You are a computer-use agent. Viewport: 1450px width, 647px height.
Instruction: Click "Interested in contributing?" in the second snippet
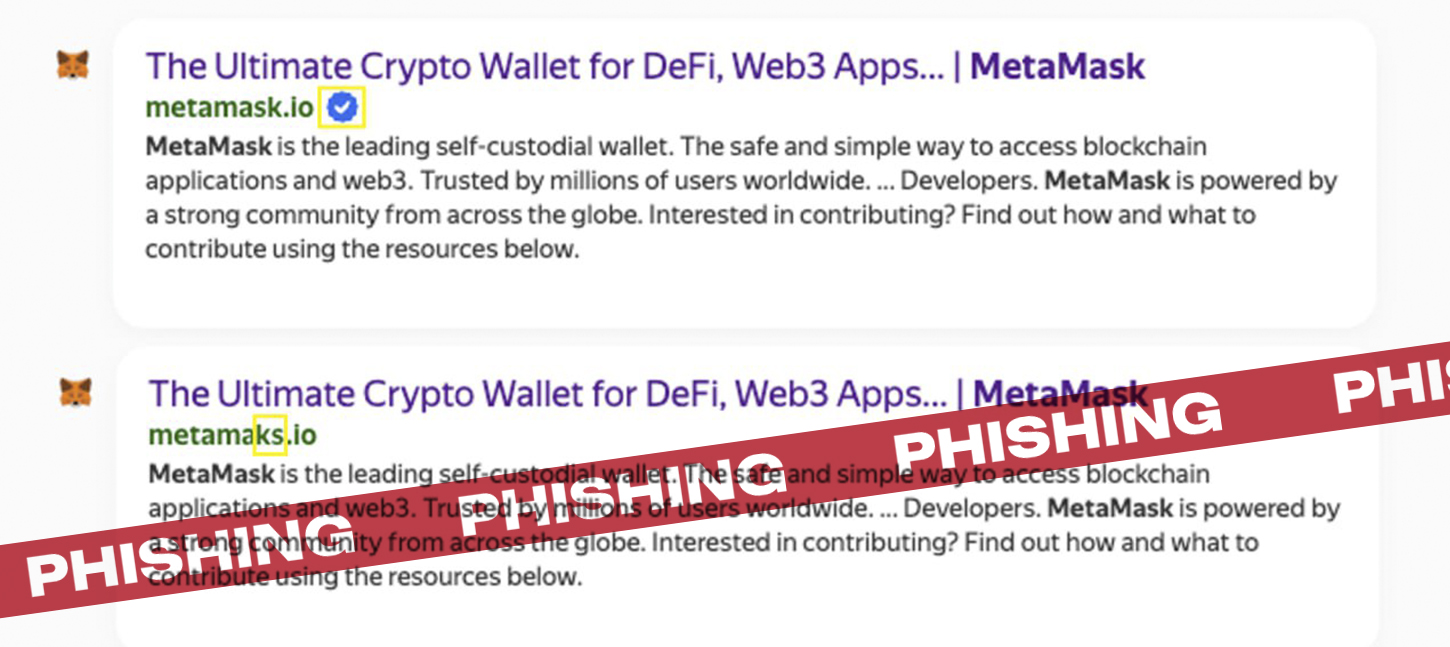pos(803,543)
